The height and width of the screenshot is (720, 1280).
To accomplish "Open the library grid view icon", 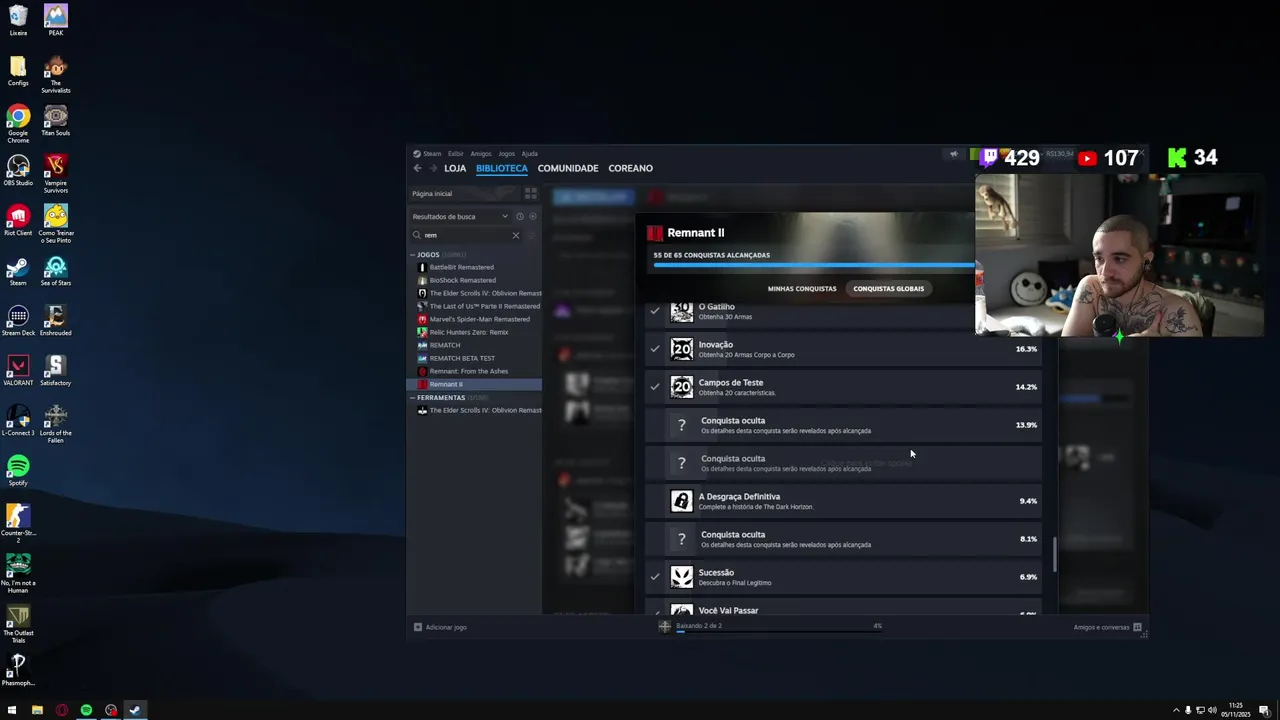I will 531,193.
